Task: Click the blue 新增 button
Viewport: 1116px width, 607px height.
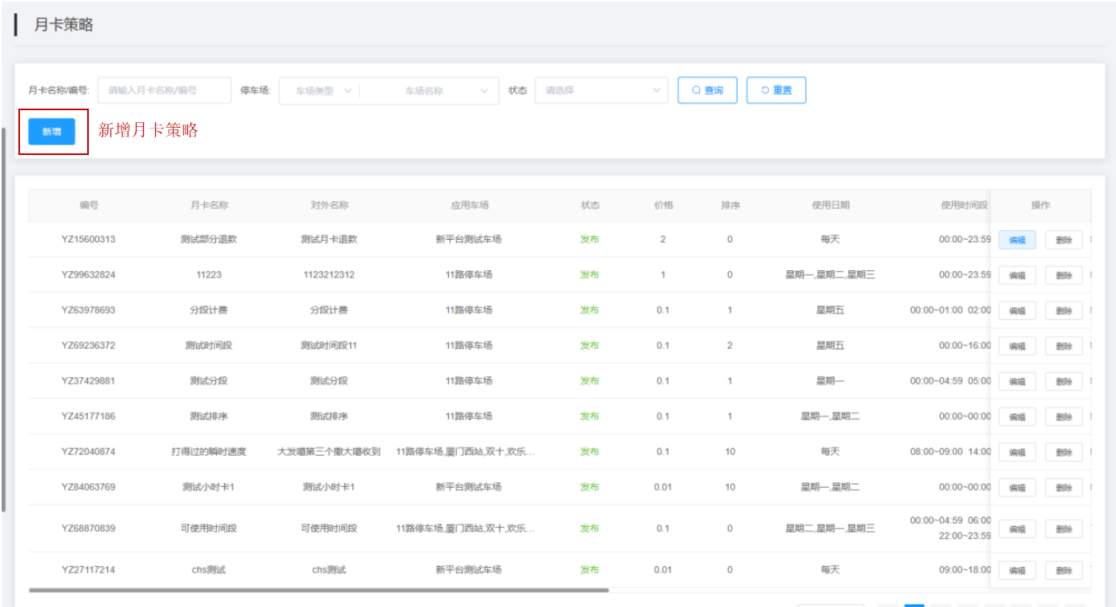Action: click(51, 131)
